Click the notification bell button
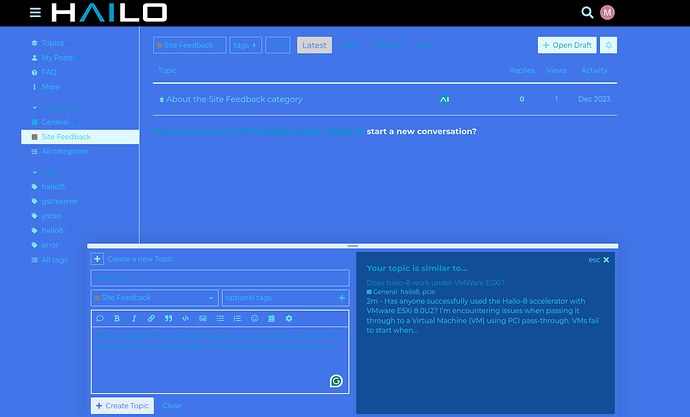 tap(609, 45)
